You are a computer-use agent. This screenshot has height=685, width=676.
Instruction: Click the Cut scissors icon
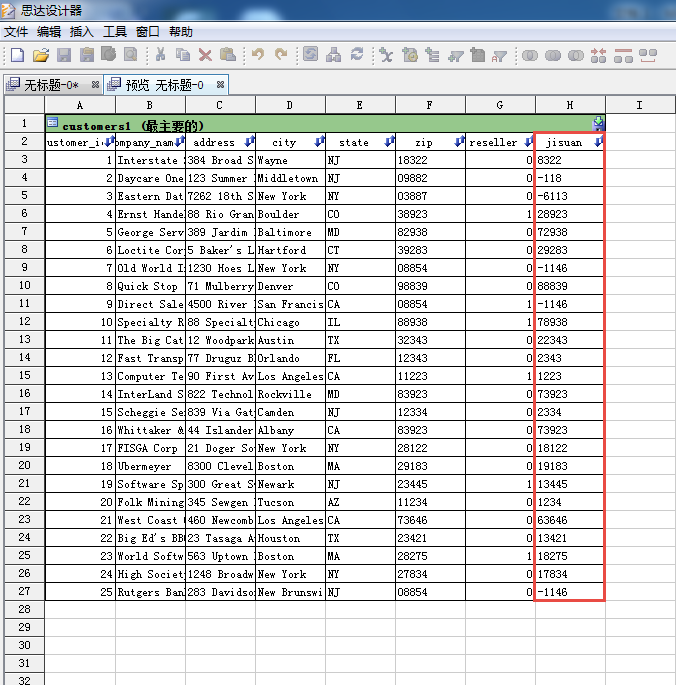click(160, 55)
